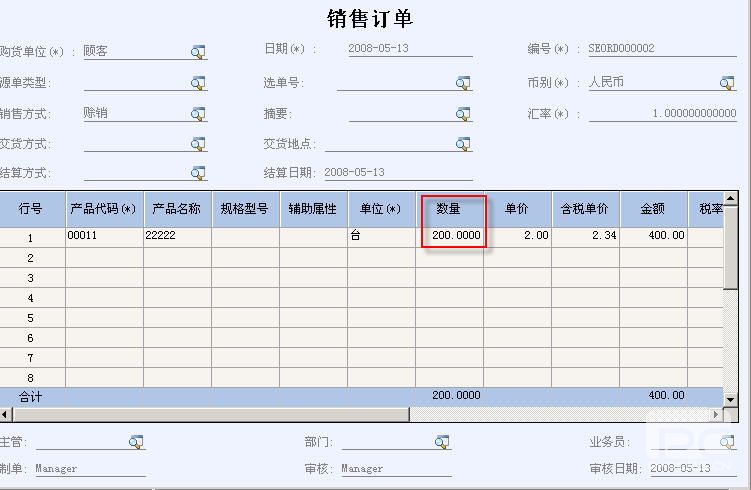
Task: Click the 日期 date input field
Action: click(408, 49)
